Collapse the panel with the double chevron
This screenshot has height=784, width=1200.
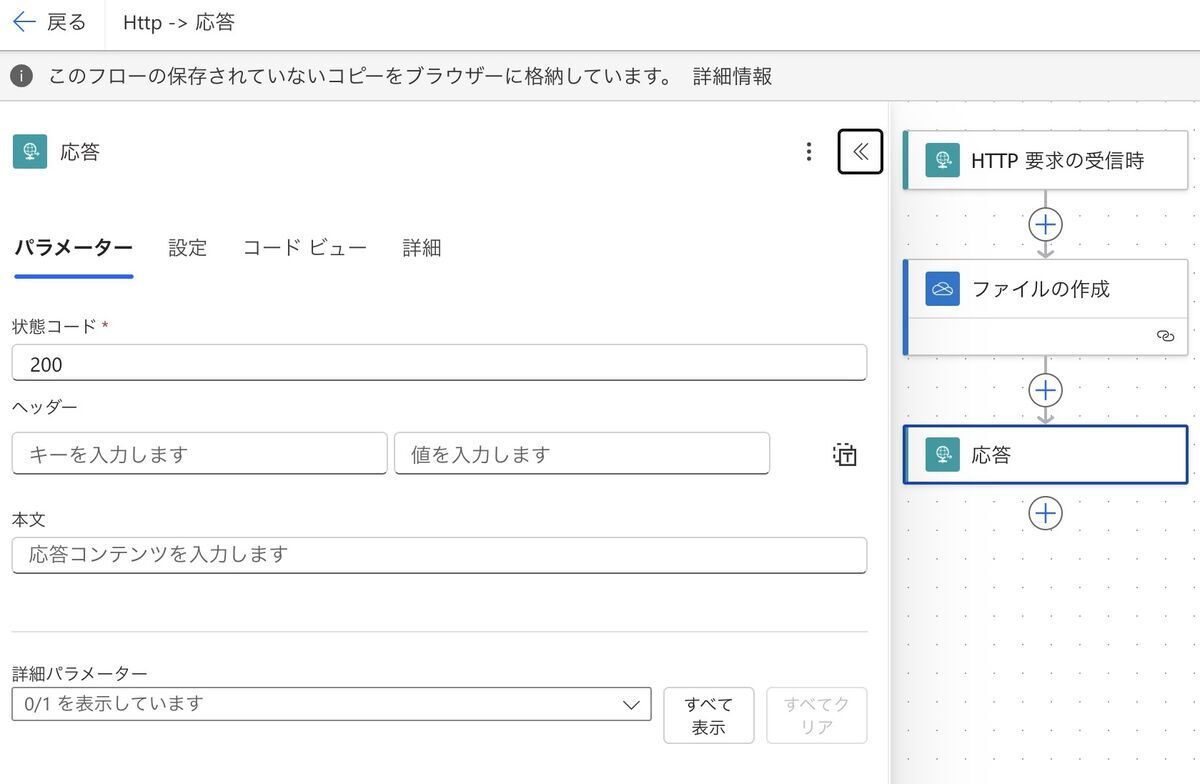click(x=860, y=152)
